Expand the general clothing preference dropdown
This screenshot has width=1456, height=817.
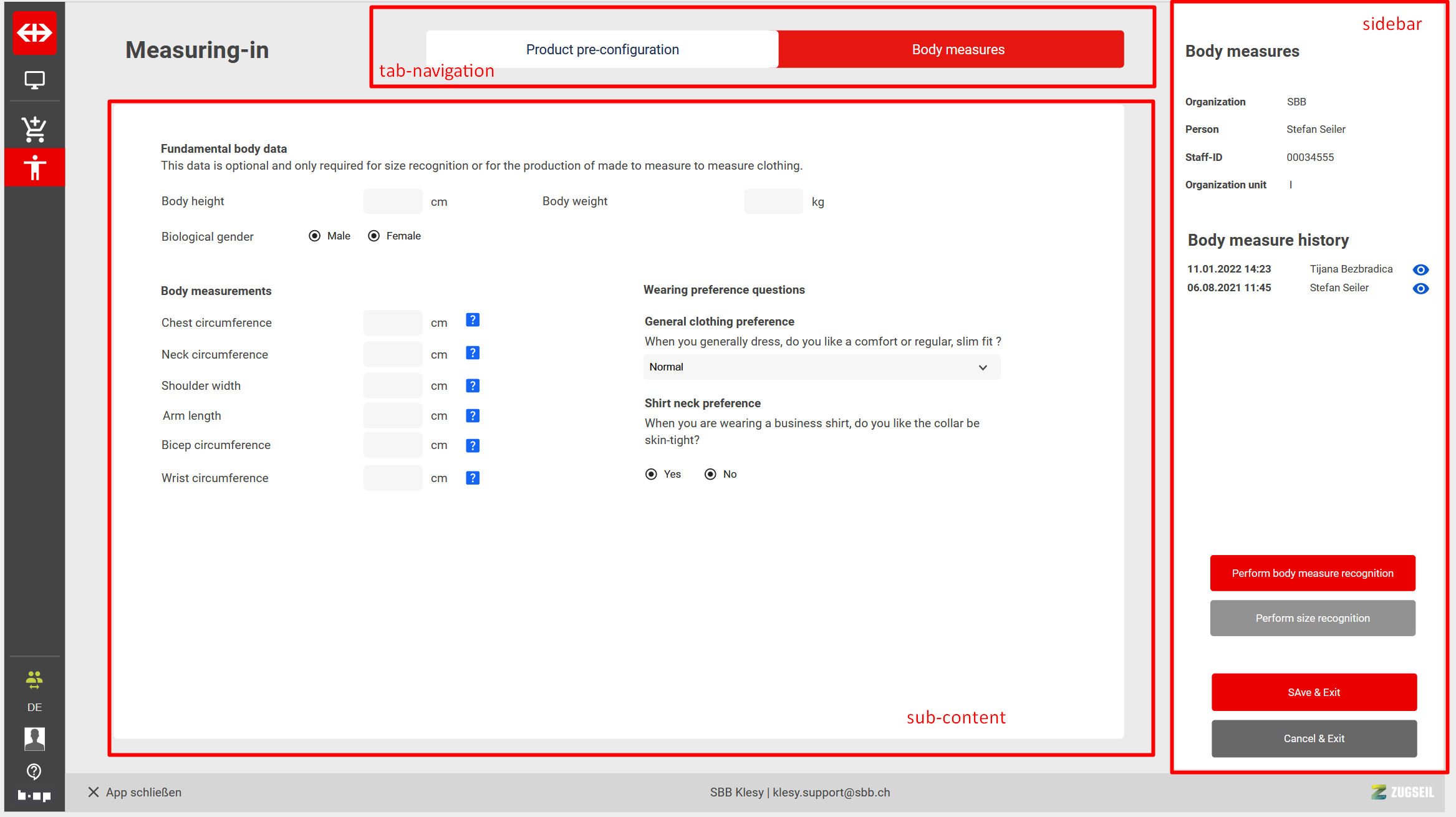[x=821, y=367]
